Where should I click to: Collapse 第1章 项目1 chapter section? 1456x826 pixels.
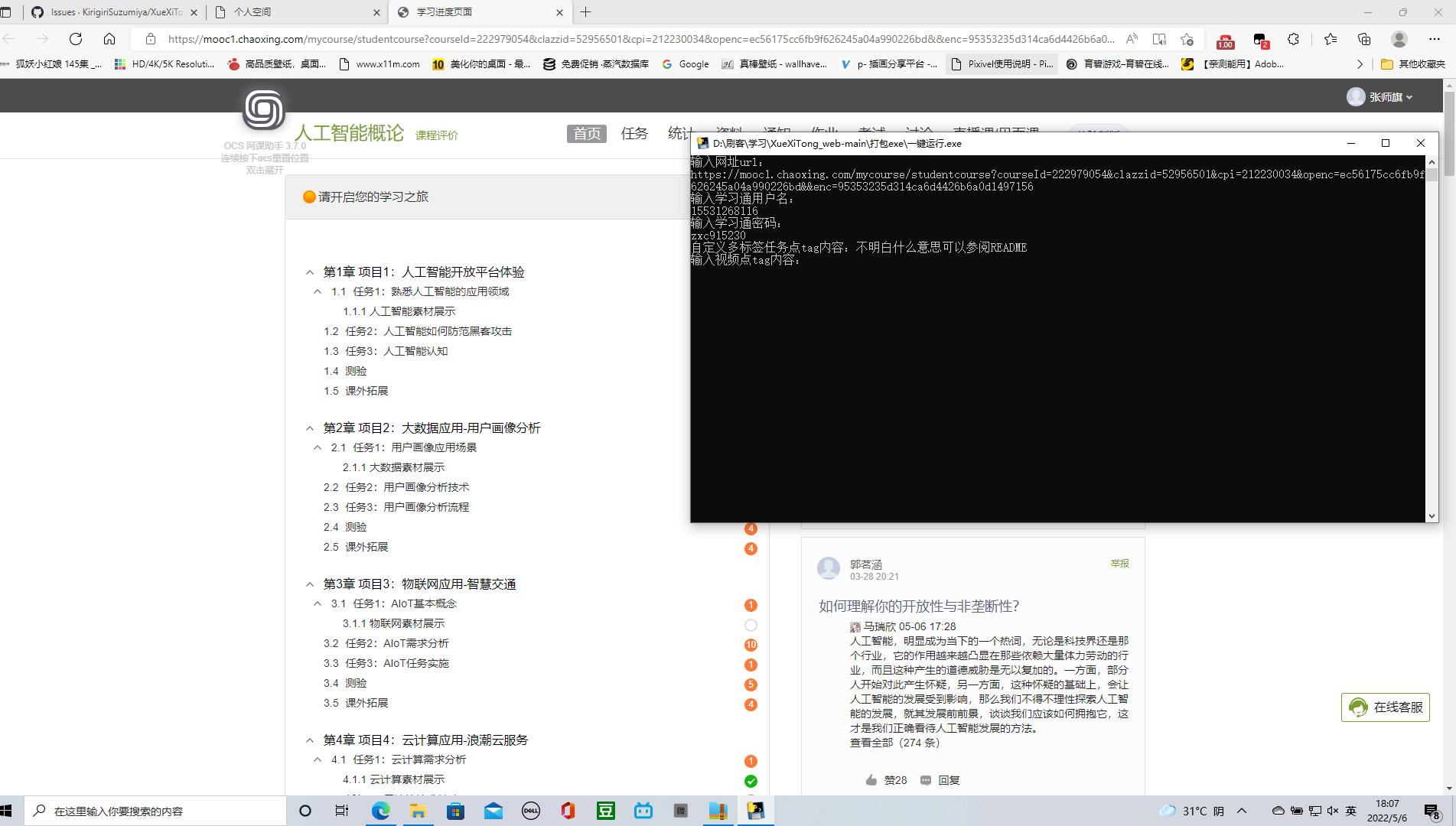(x=309, y=272)
